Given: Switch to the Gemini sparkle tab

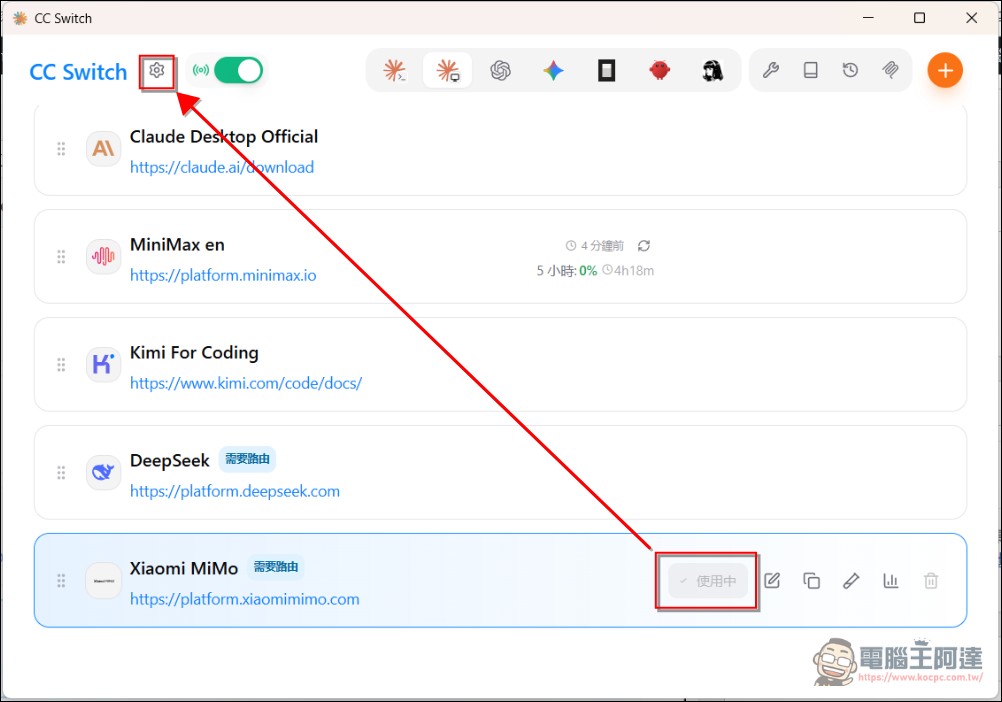Looking at the screenshot, I should (x=553, y=70).
